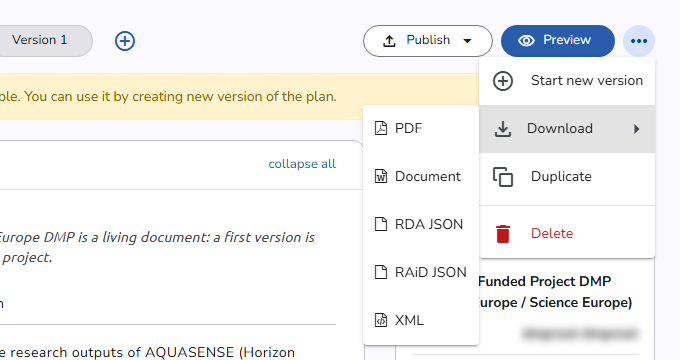Download the plan as PDF
The image size is (680, 360).
click(x=421, y=128)
